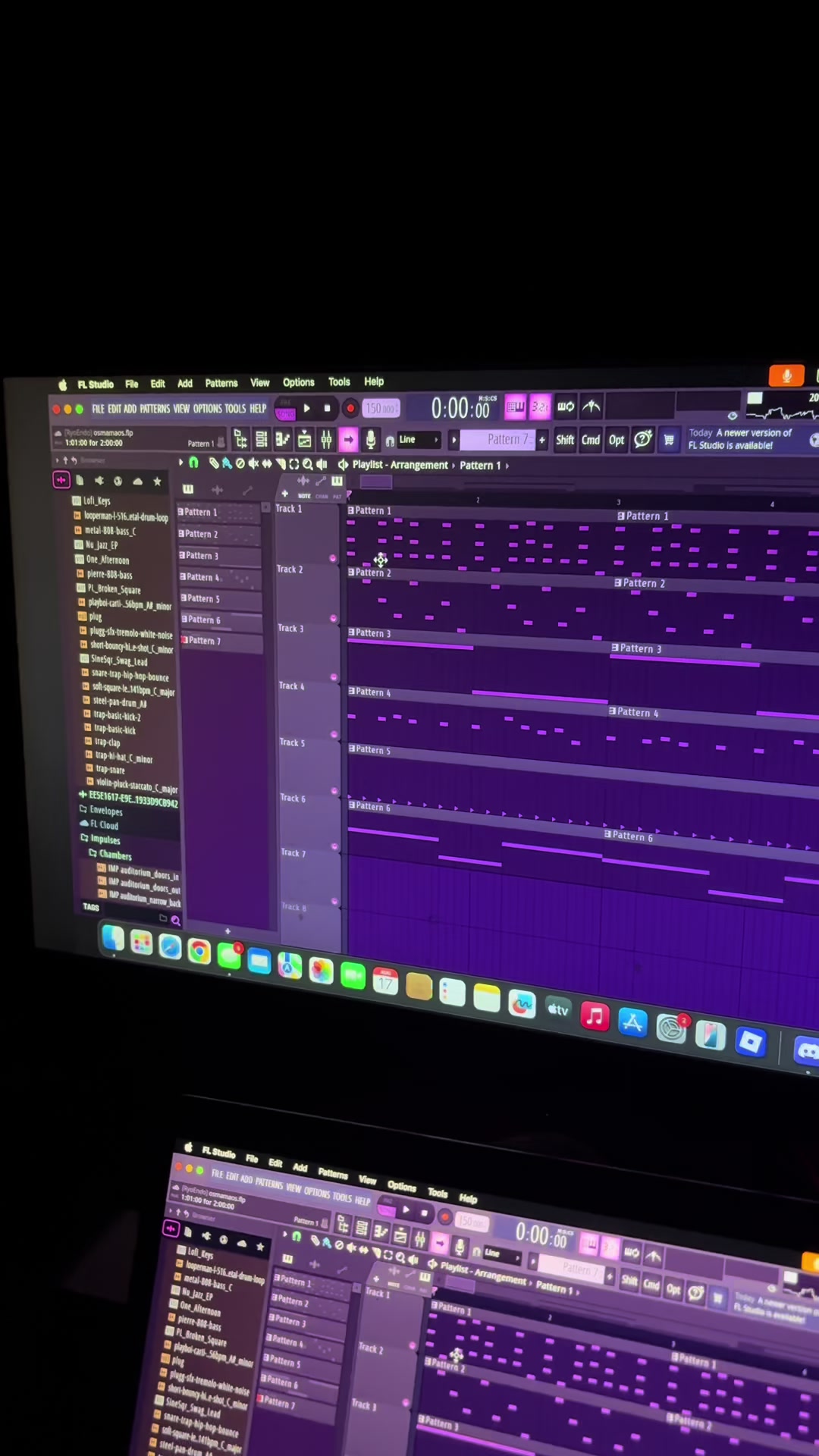
Task: Select the zoom magnifier tool in the monitor's playlist toolbar
Action: tap(308, 464)
